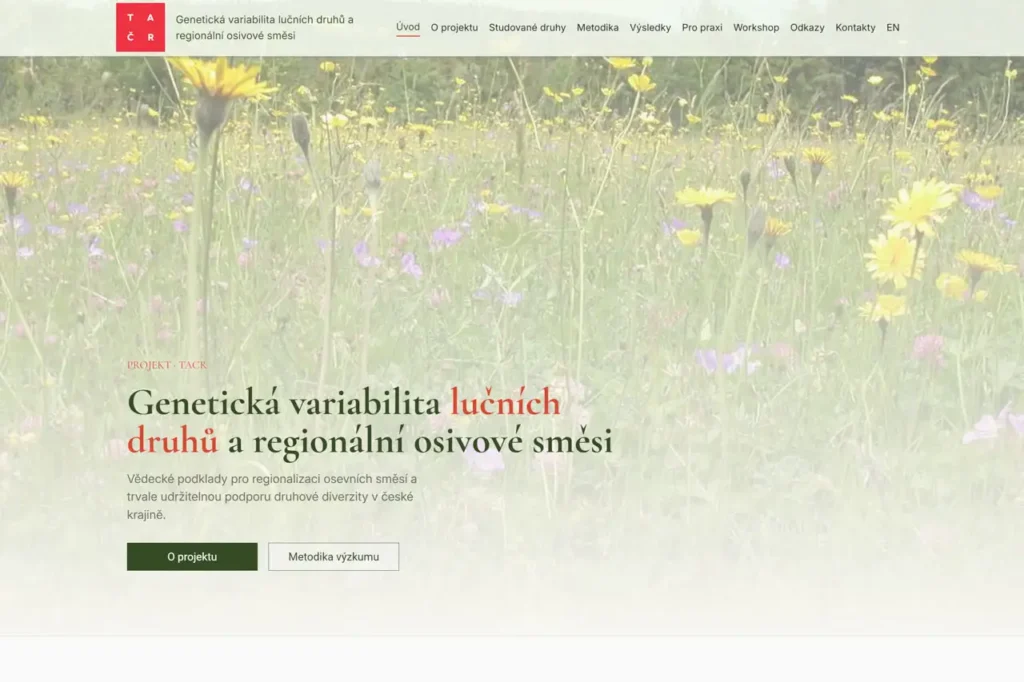The image size is (1024, 682).
Task: Open O projektu in the navigation bar
Action: [454, 27]
